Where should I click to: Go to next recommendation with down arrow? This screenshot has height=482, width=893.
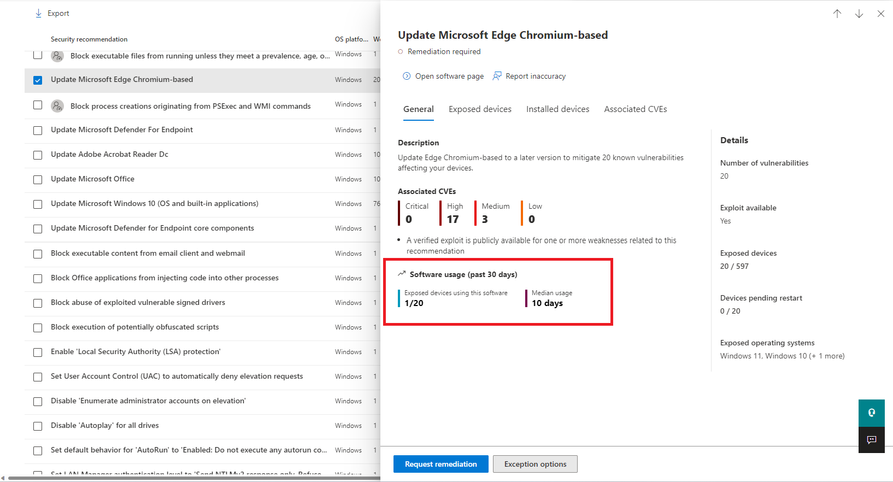pyautogui.click(x=859, y=14)
